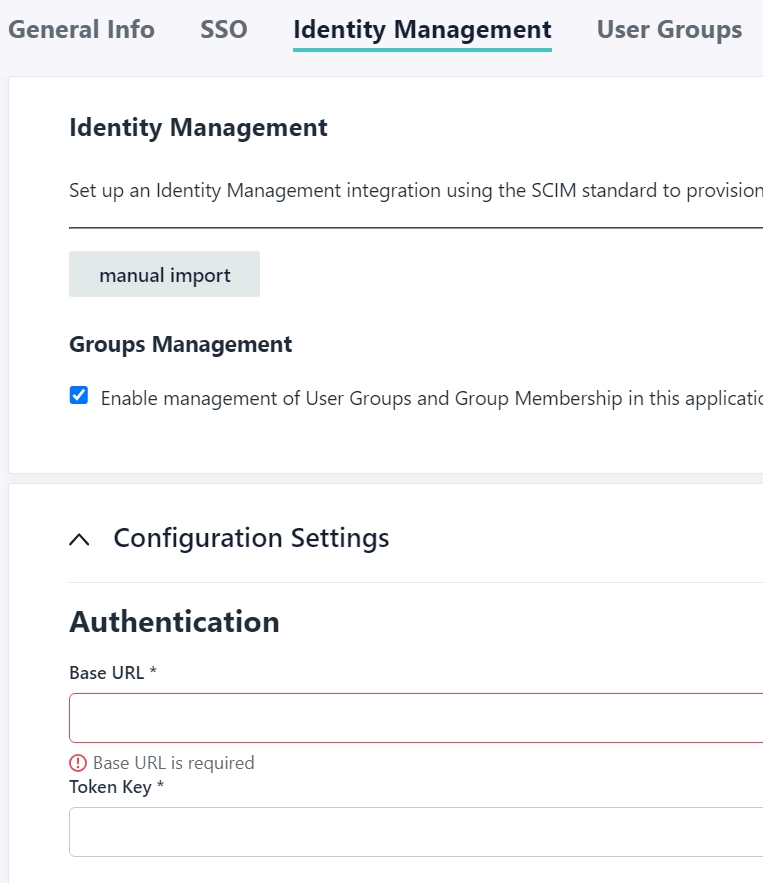Image resolution: width=763 pixels, height=883 pixels.
Task: Click the 'Base URL *' label
Action: point(113,673)
